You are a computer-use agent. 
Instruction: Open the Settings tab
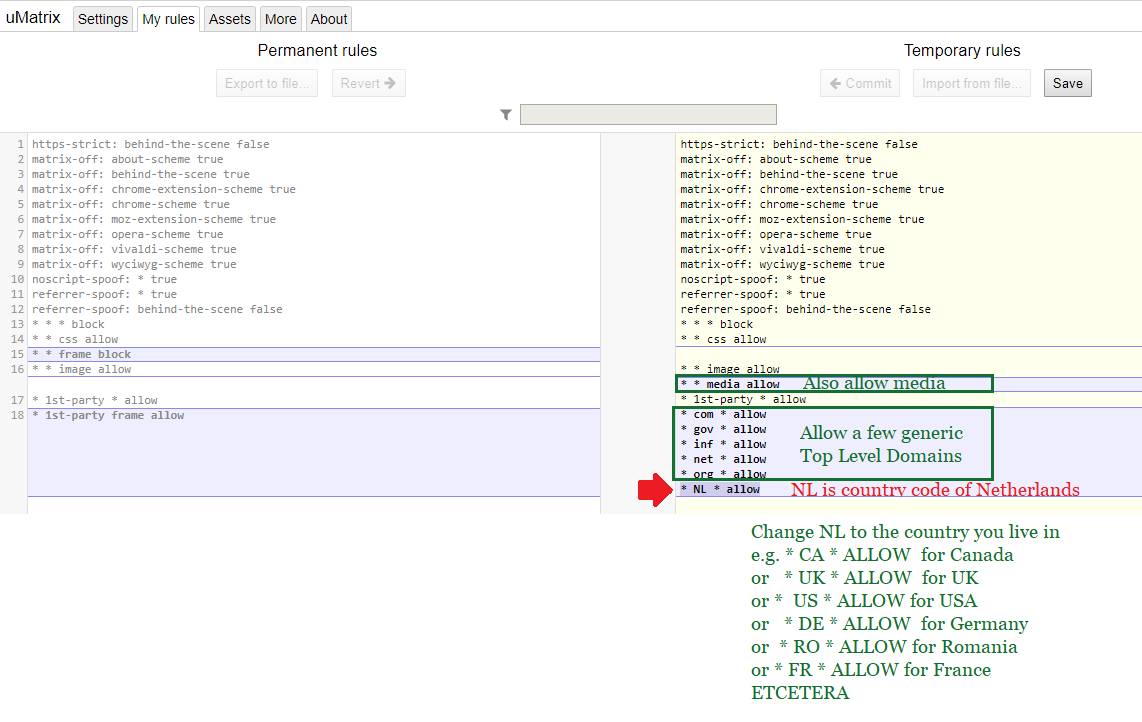[103, 19]
